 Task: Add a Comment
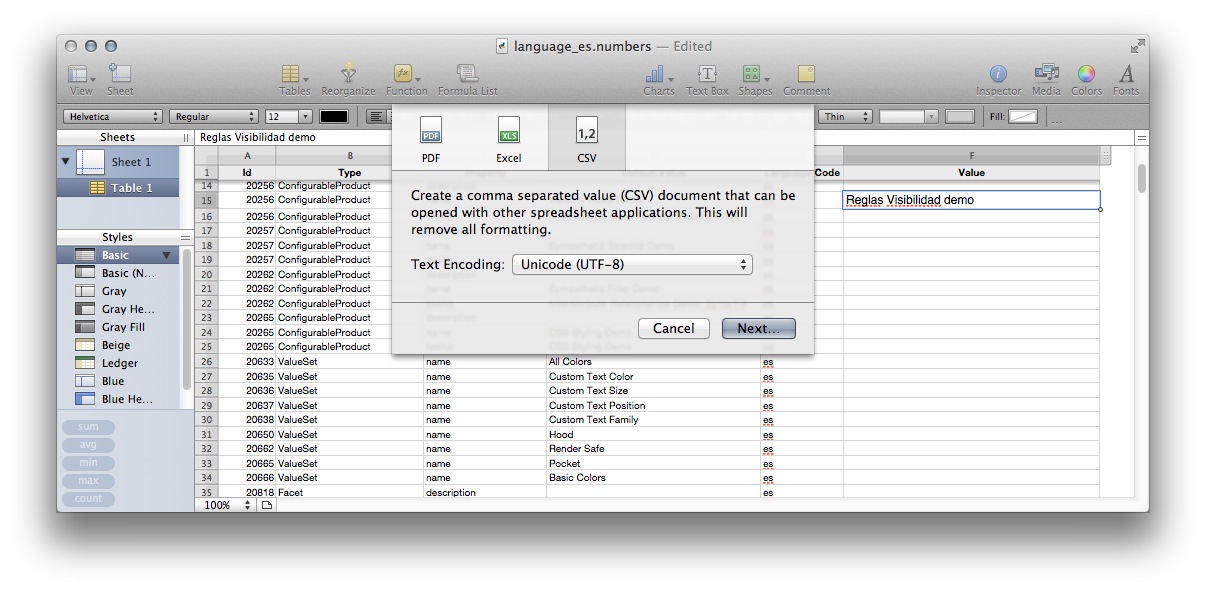tap(805, 75)
